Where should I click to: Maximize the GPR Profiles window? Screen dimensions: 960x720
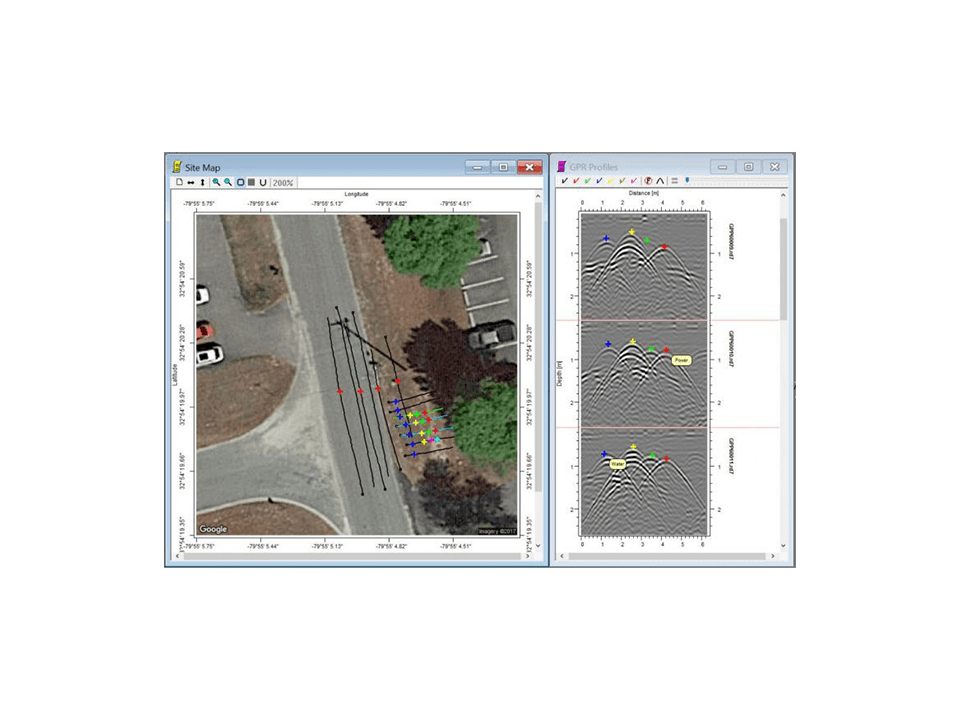(x=748, y=167)
